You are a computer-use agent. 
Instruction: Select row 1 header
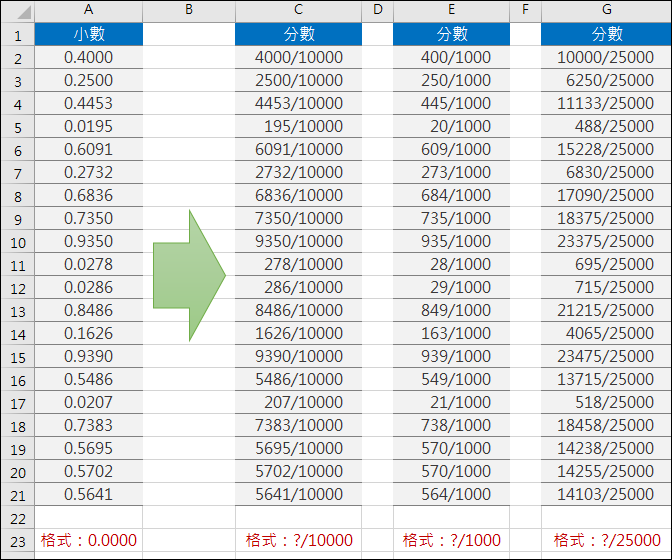tap(18, 35)
